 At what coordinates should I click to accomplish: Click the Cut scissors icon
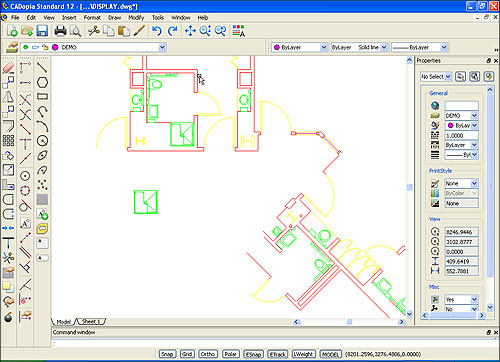94,31
